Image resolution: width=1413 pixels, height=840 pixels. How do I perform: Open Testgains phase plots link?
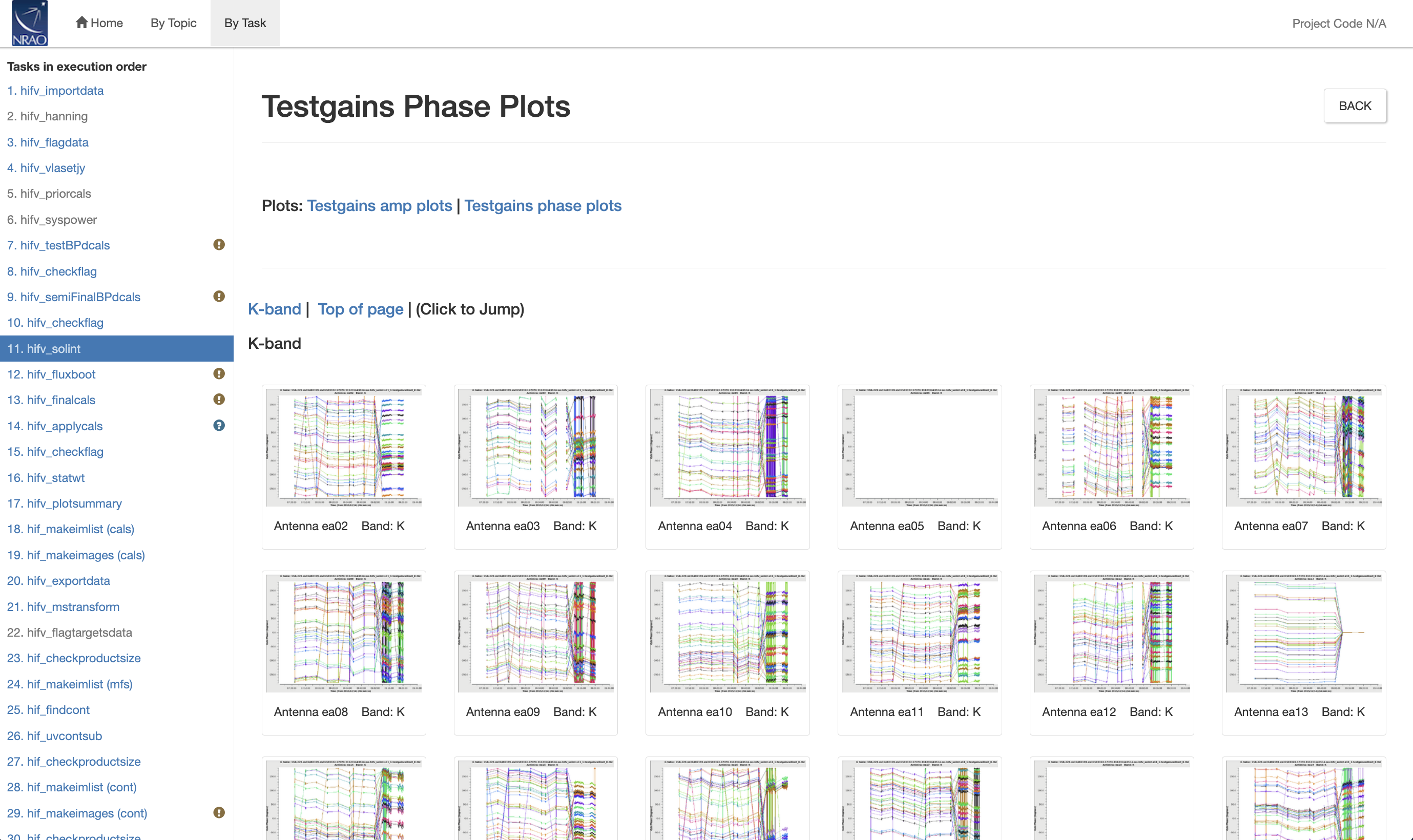click(x=543, y=205)
